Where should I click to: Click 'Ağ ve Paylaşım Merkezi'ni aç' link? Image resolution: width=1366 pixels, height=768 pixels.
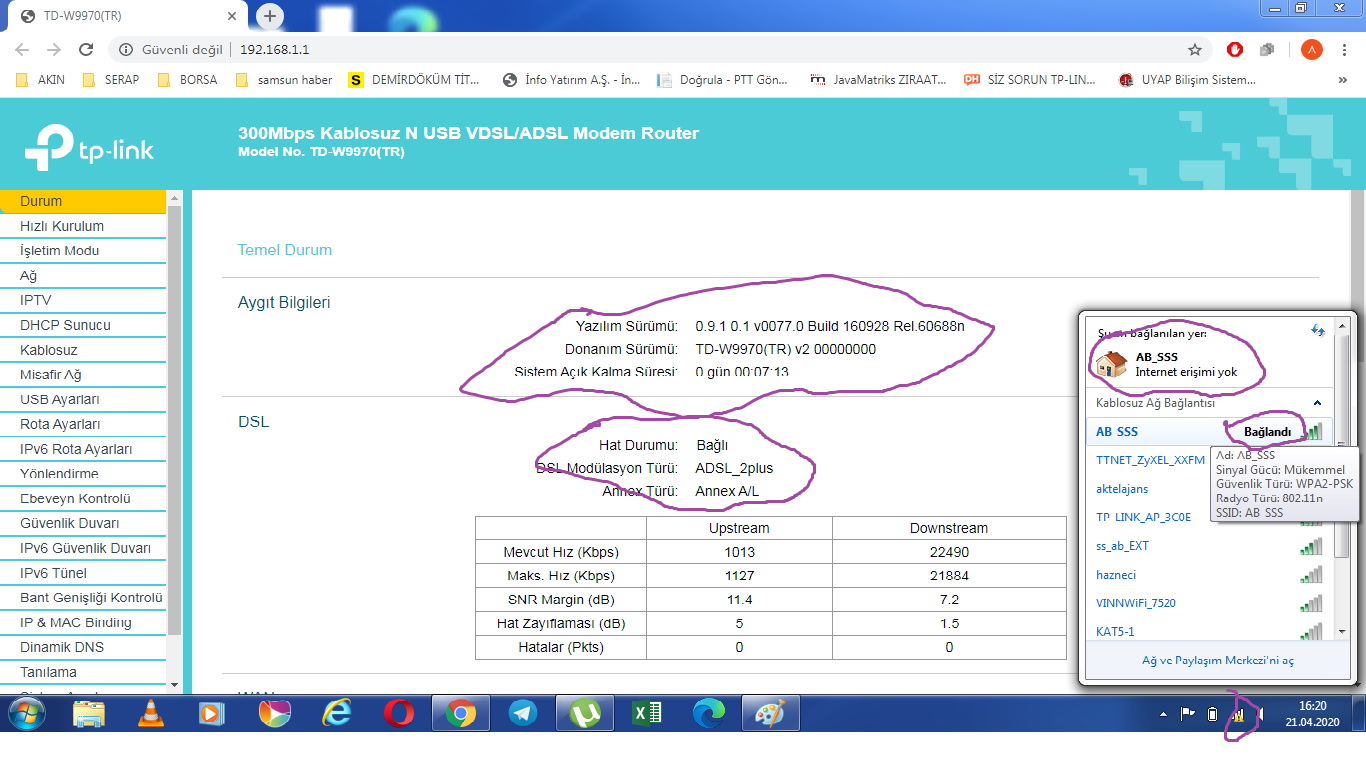coord(1218,661)
